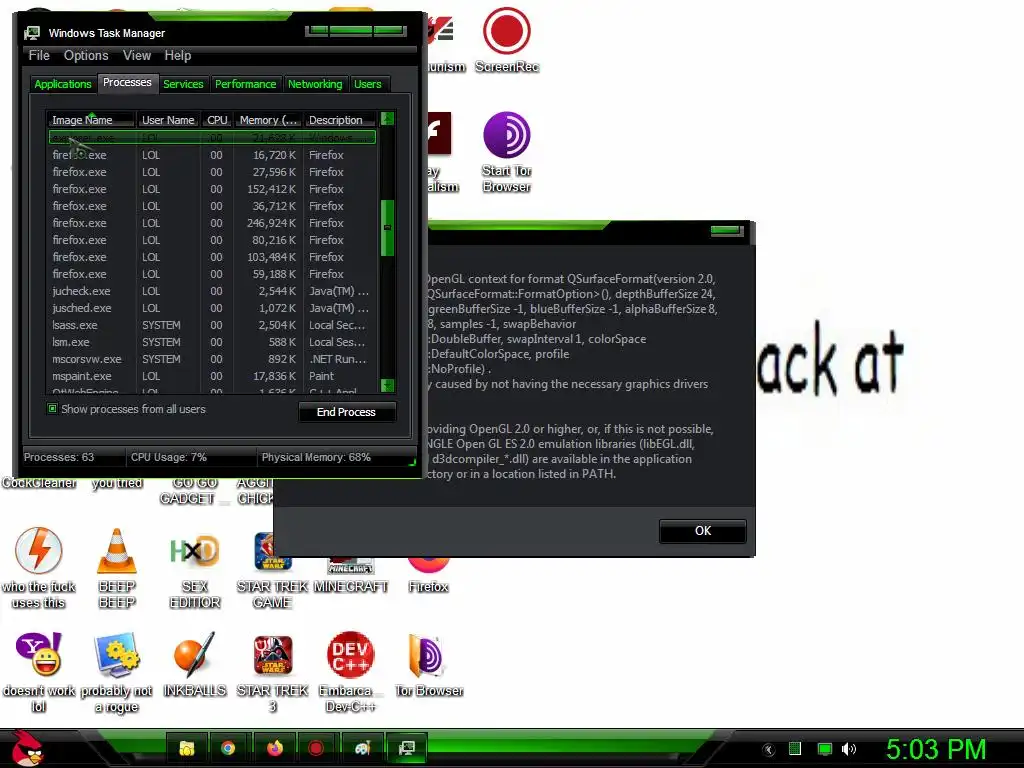Image resolution: width=1024 pixels, height=768 pixels.
Task: Select the lsass.exe process row
Action: coord(212,325)
